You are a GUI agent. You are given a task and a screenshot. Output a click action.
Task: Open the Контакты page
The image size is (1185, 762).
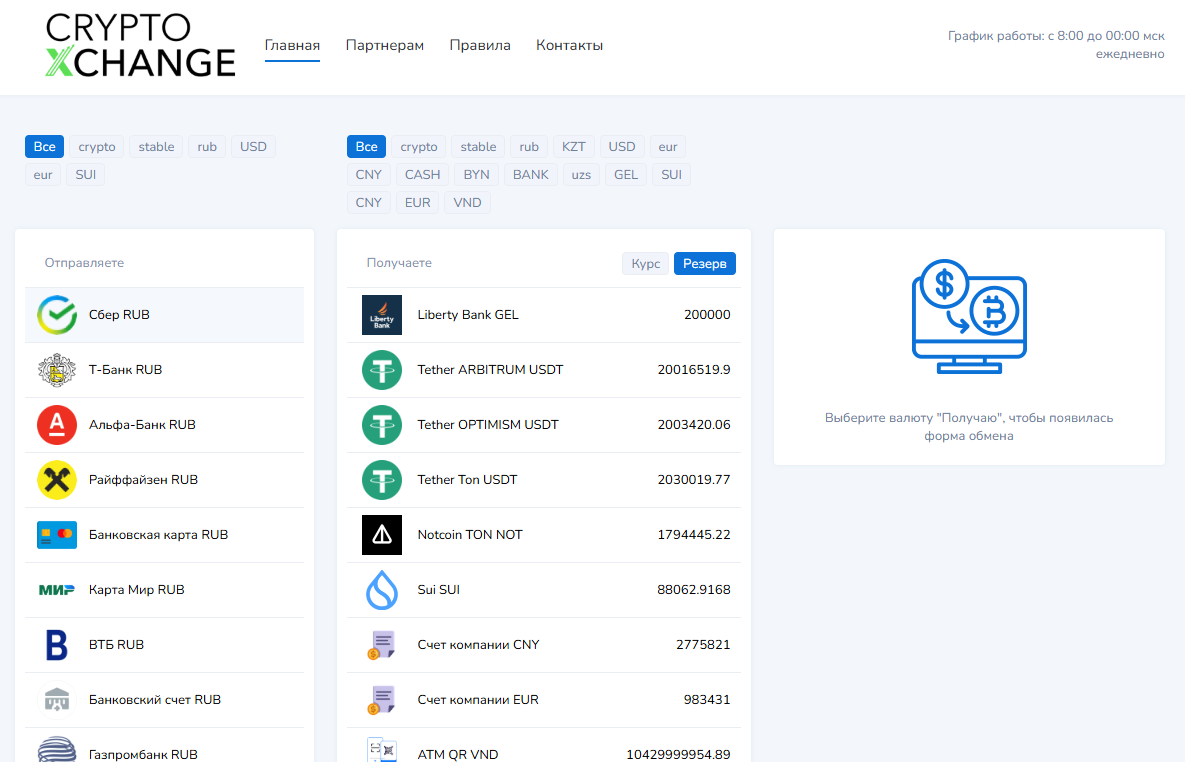click(x=569, y=45)
